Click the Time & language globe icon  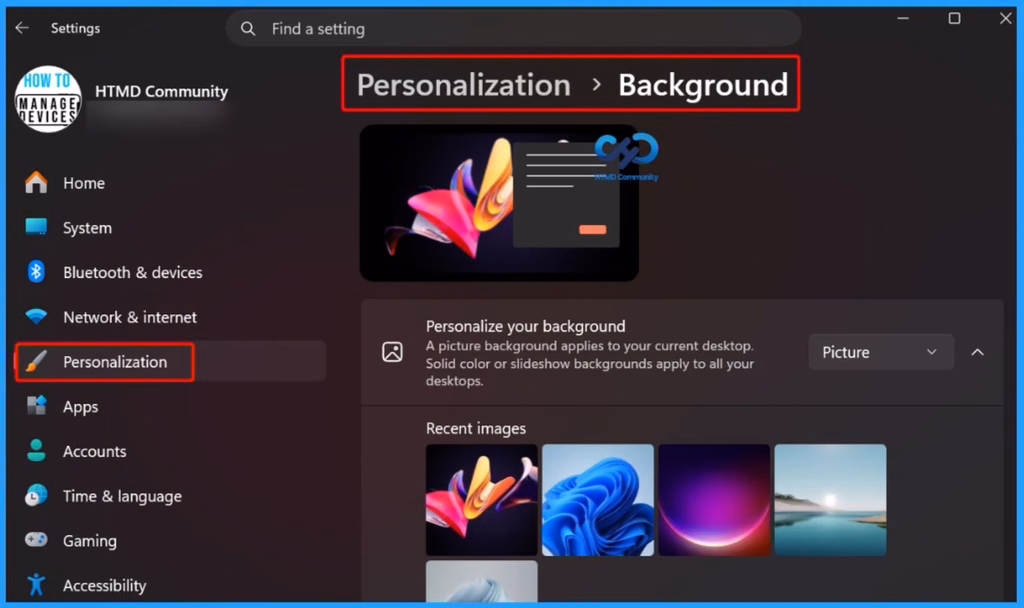[36, 496]
